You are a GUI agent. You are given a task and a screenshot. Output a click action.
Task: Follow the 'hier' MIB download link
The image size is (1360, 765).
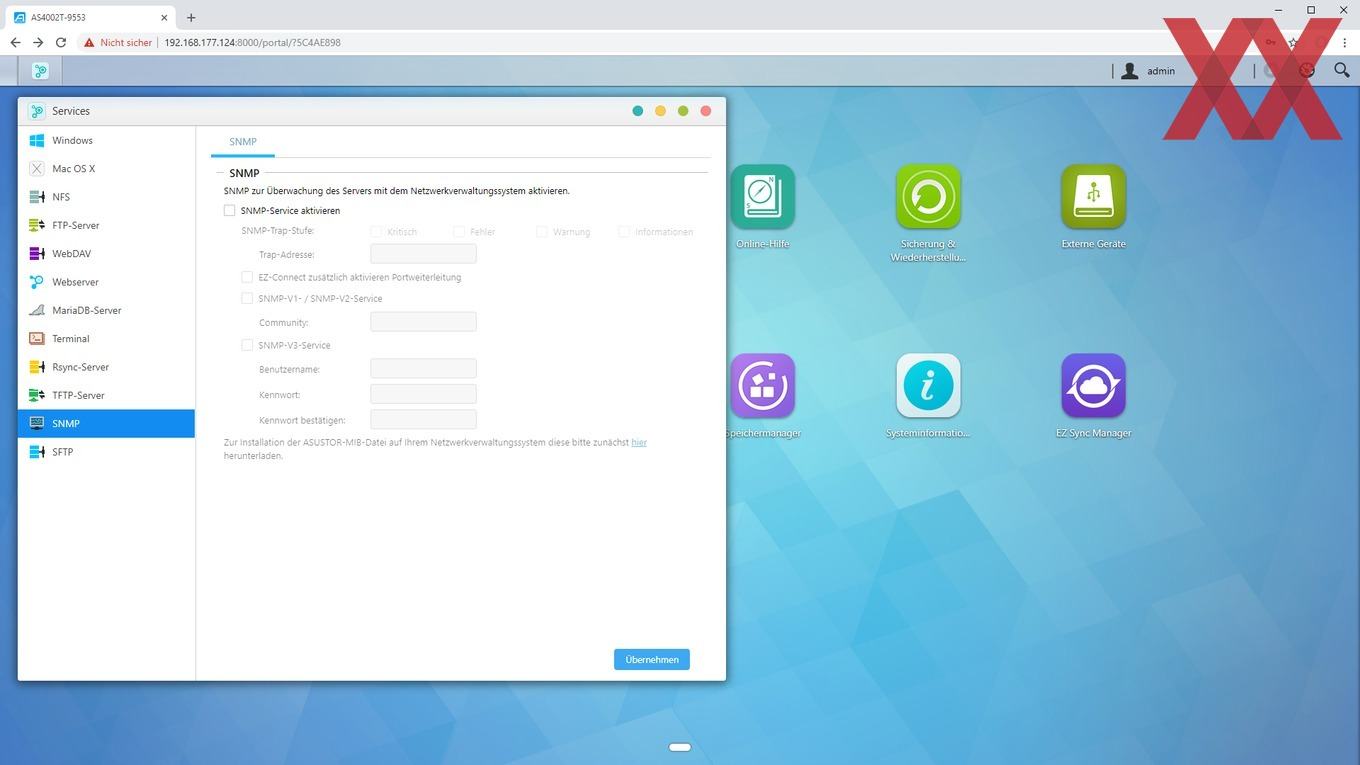639,442
